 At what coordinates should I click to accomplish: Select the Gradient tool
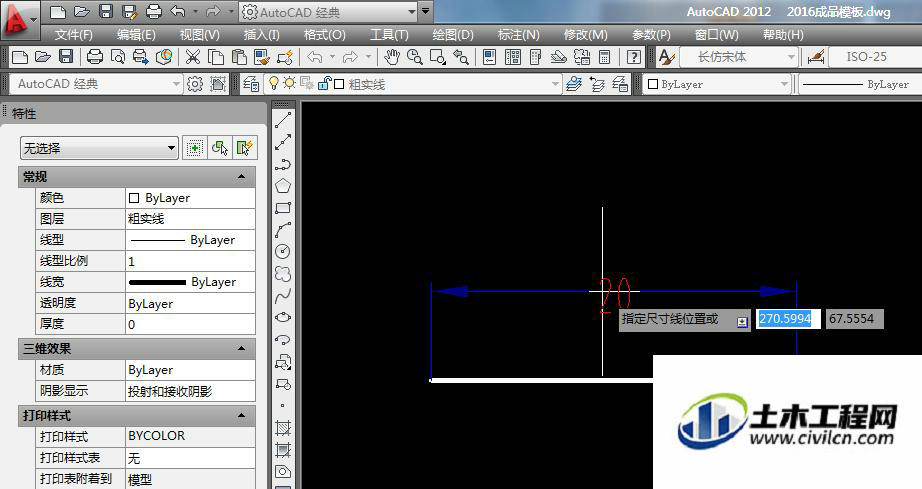coord(283,450)
